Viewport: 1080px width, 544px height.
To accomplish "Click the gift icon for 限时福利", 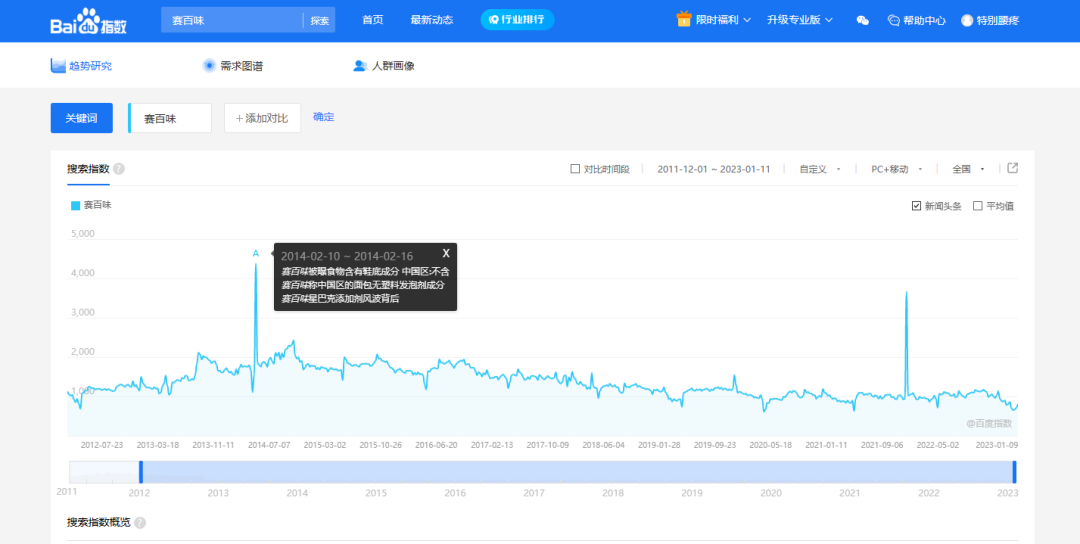I will [x=684, y=20].
